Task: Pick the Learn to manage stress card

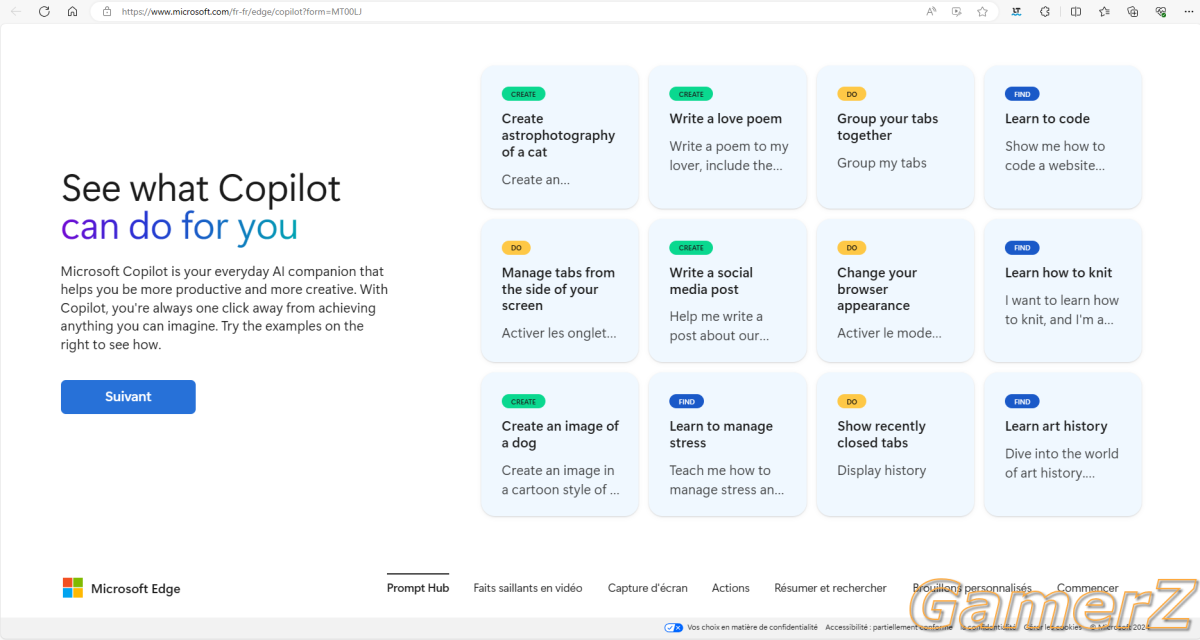Action: pos(728,445)
